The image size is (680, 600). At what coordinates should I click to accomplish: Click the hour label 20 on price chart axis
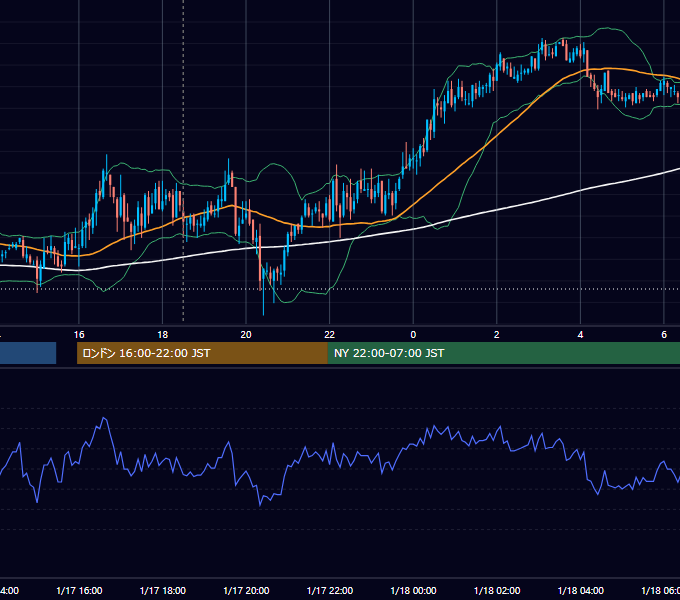coord(246,335)
